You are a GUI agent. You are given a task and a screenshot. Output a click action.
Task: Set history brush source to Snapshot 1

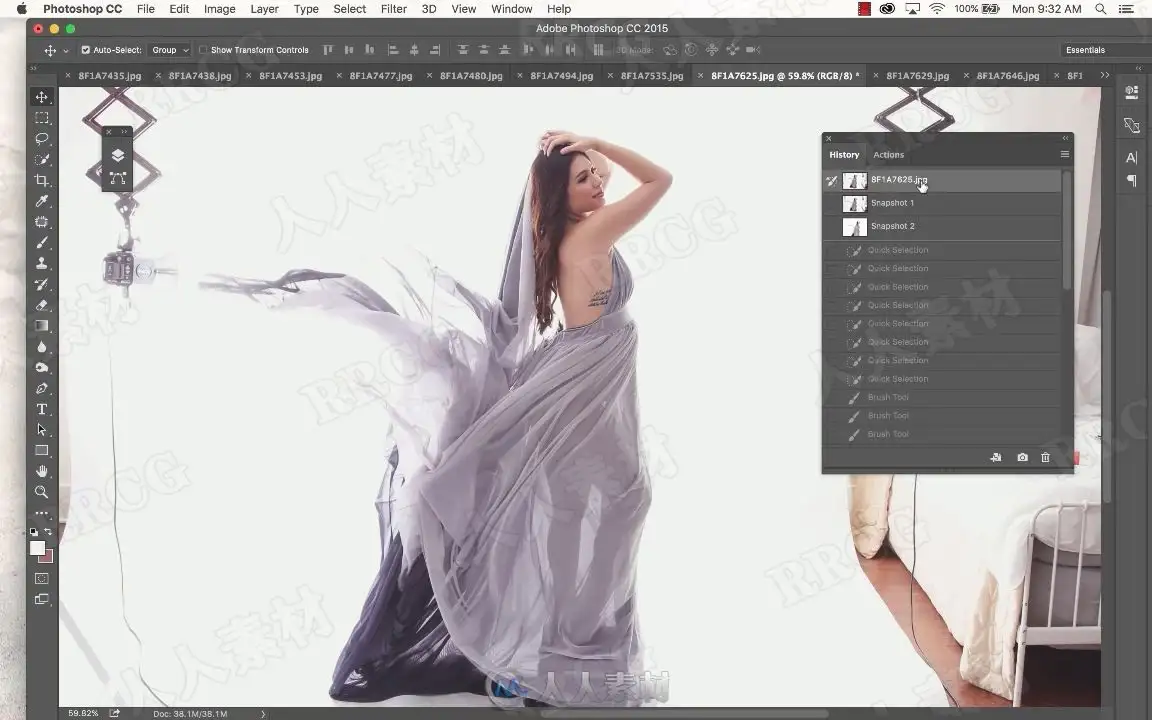coord(831,203)
